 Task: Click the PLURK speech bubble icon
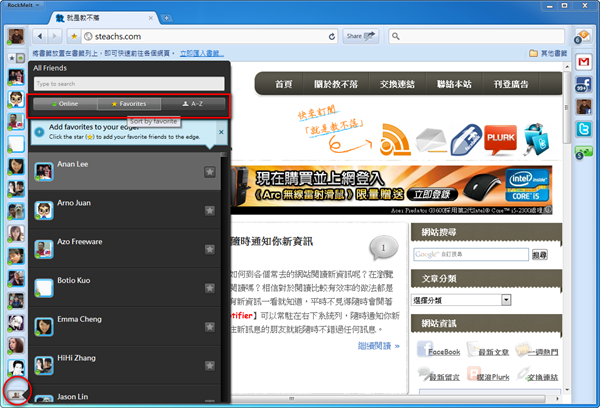click(501, 139)
